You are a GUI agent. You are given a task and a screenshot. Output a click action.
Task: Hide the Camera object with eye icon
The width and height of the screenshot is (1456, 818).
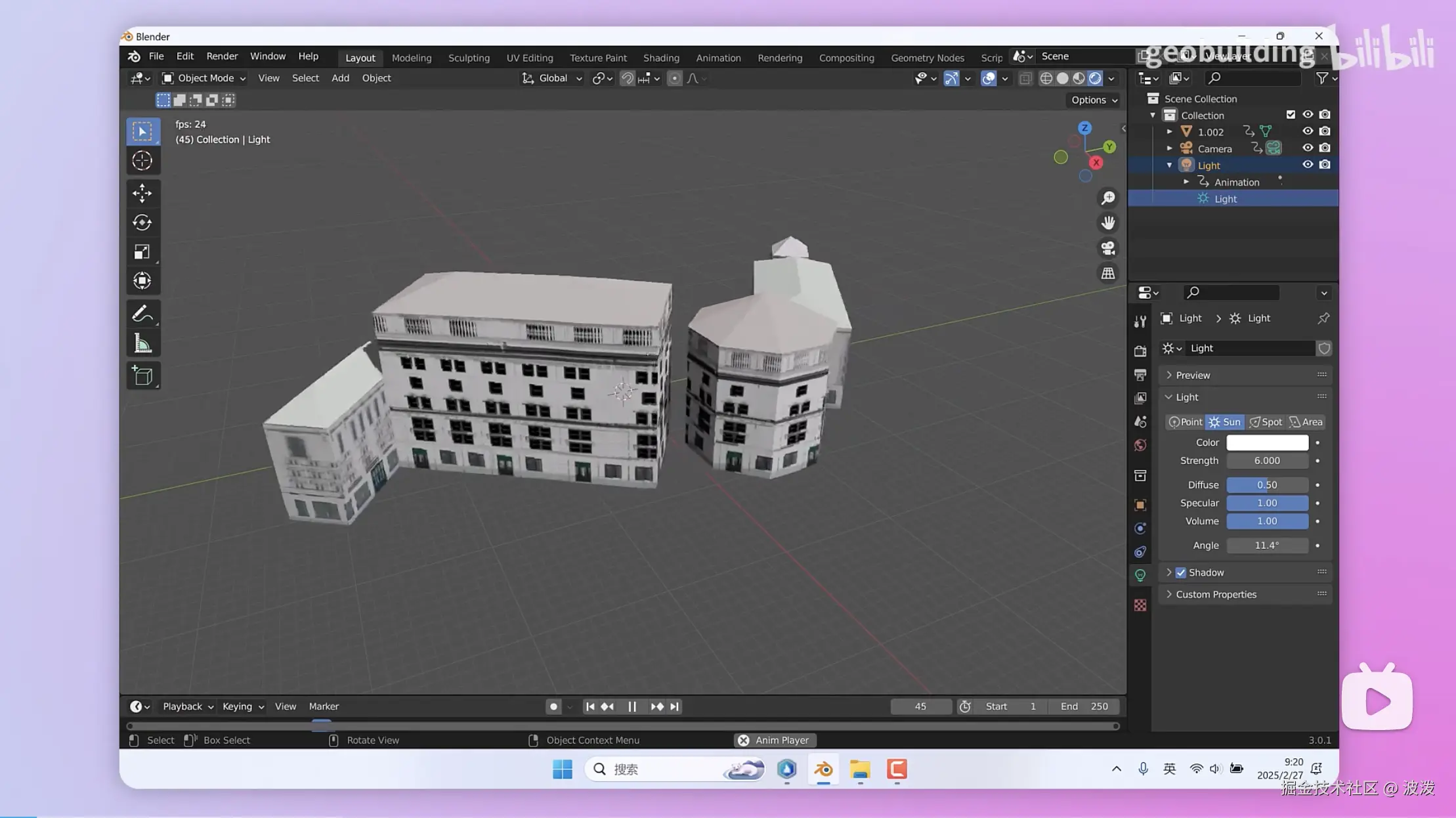[1307, 148]
